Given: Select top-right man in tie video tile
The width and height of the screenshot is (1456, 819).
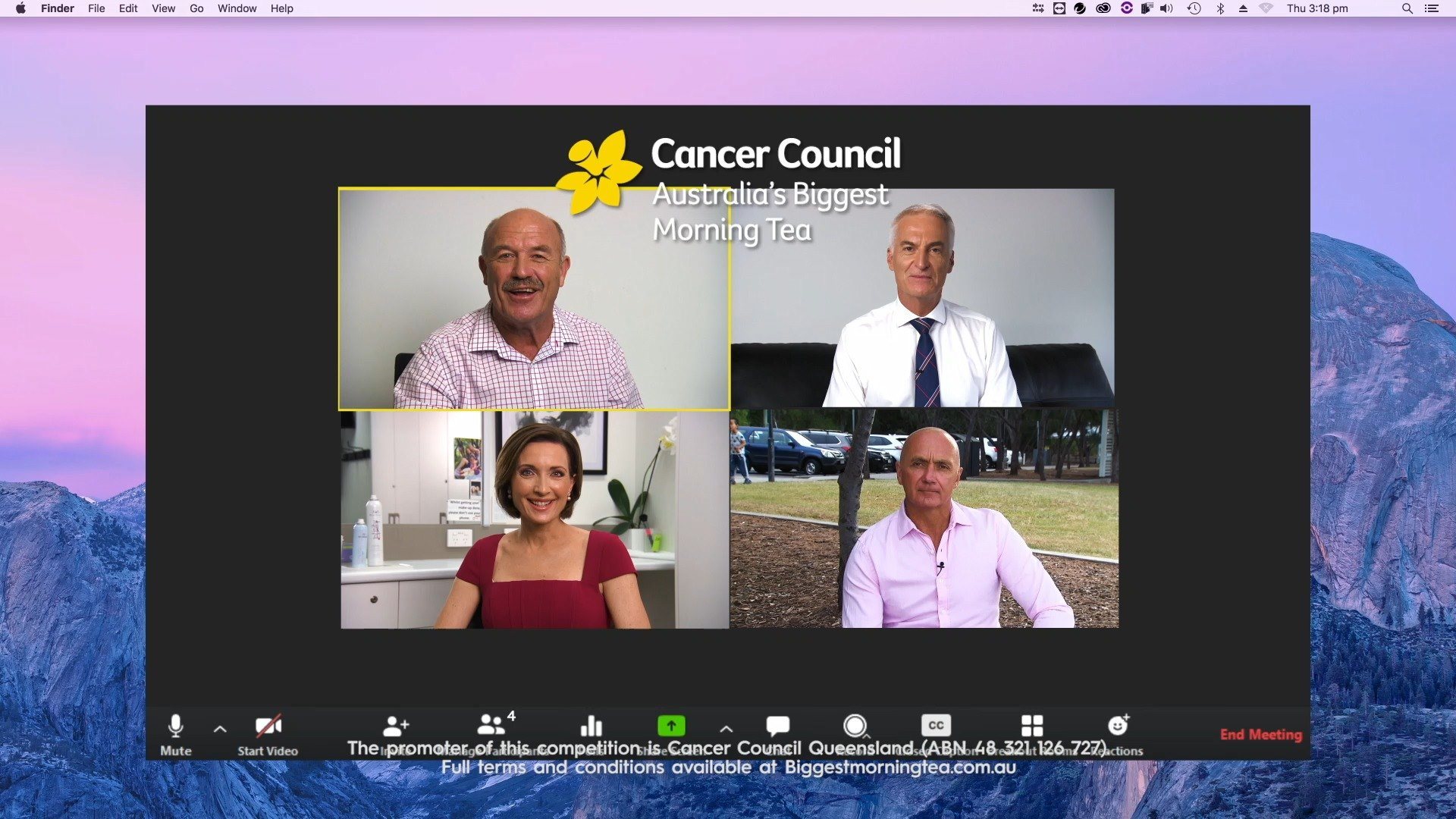Looking at the screenshot, I should 922,299.
